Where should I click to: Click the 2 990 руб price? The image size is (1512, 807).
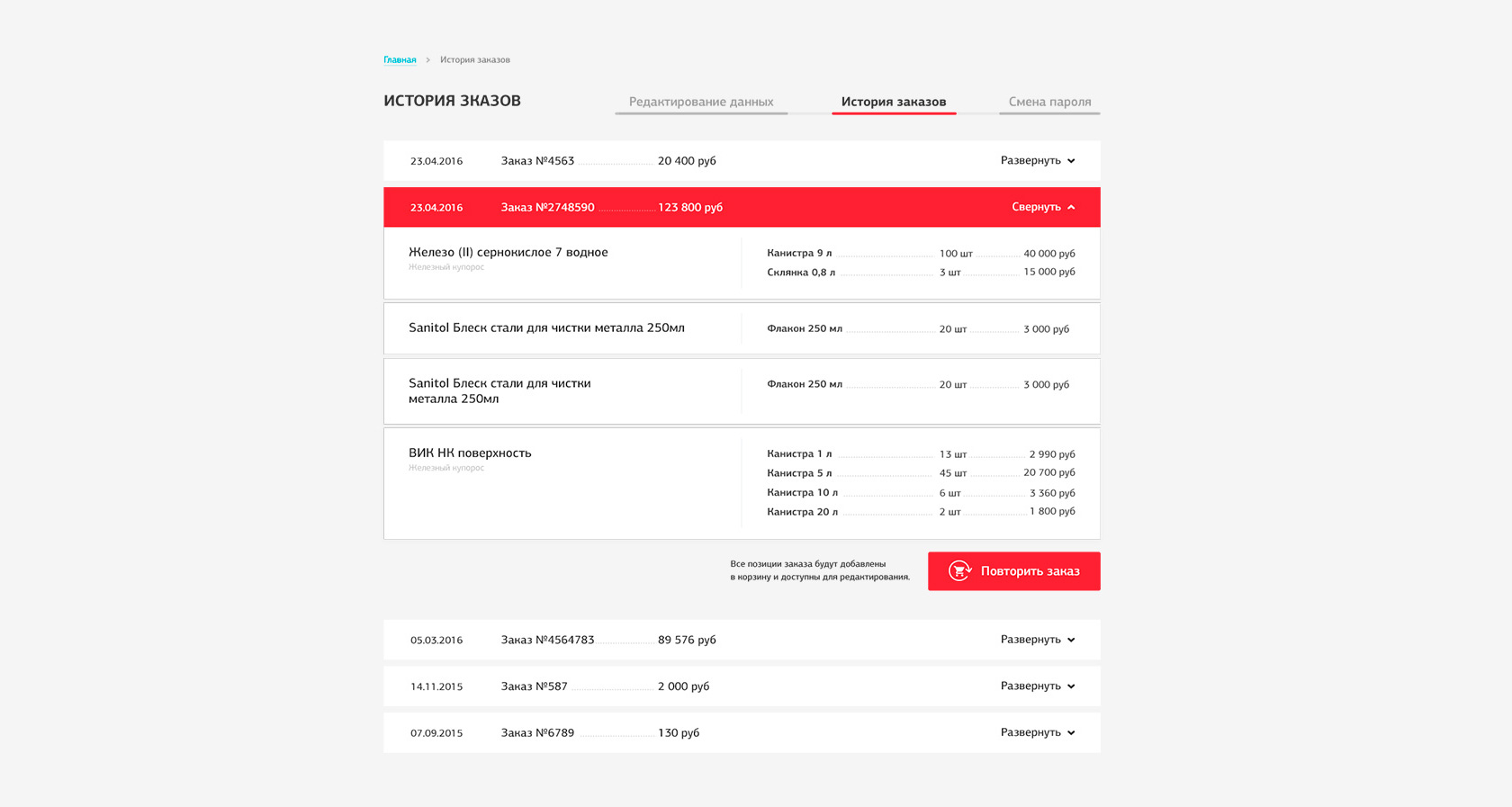(x=1052, y=454)
